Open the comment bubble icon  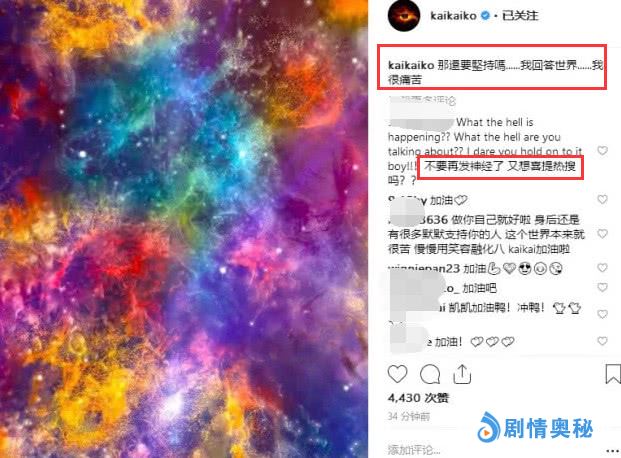[x=430, y=374]
